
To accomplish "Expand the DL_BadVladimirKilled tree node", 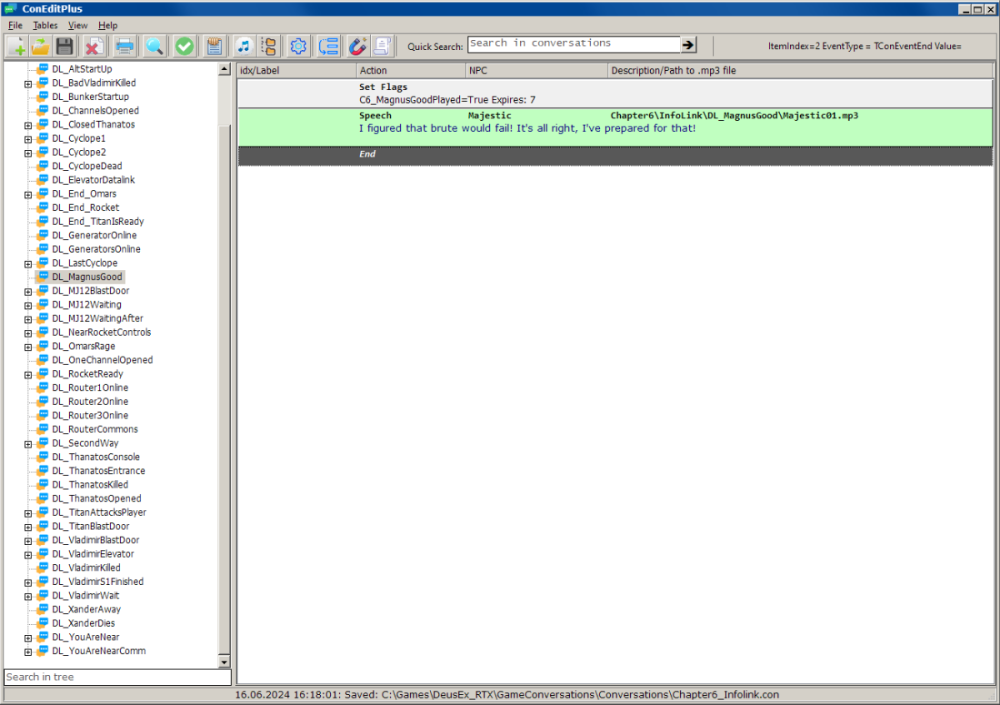I will (28, 83).
